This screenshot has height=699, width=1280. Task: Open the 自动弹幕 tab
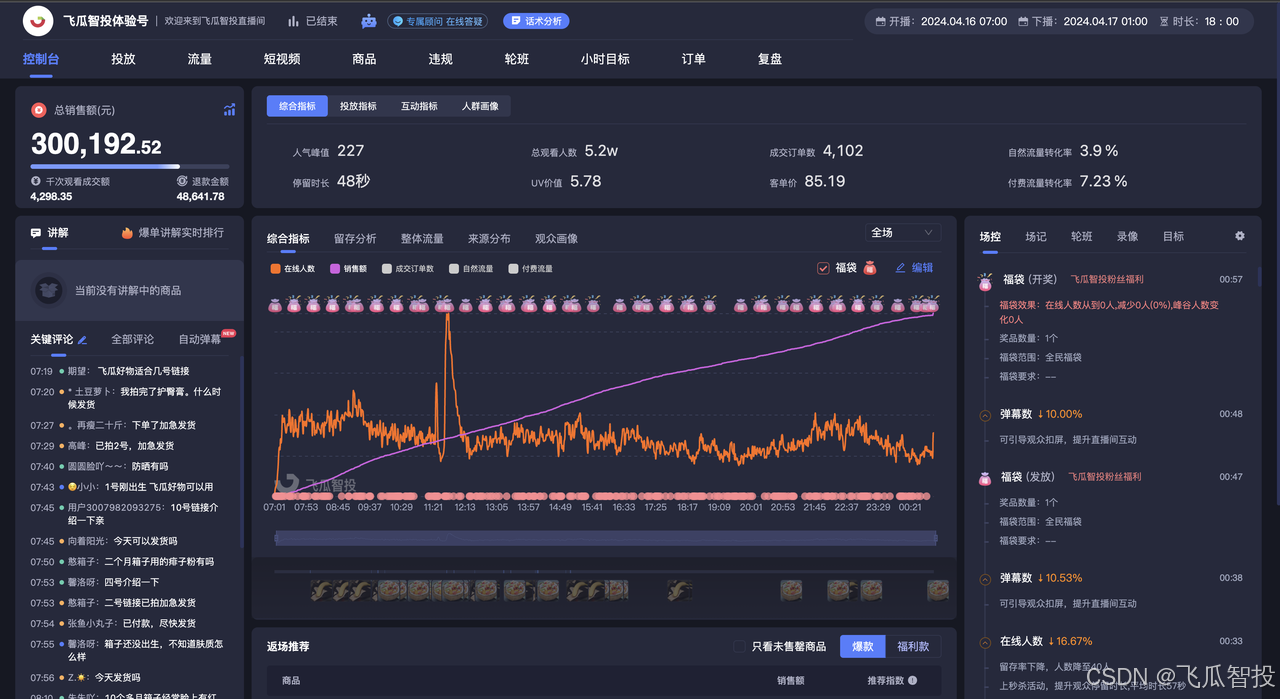pyautogui.click(x=200, y=340)
